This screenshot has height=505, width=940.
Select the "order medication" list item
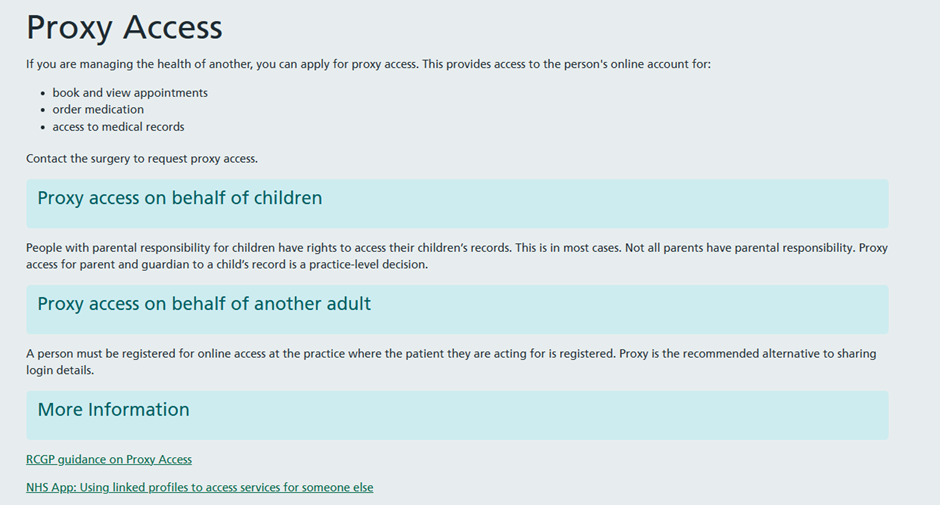pos(98,110)
